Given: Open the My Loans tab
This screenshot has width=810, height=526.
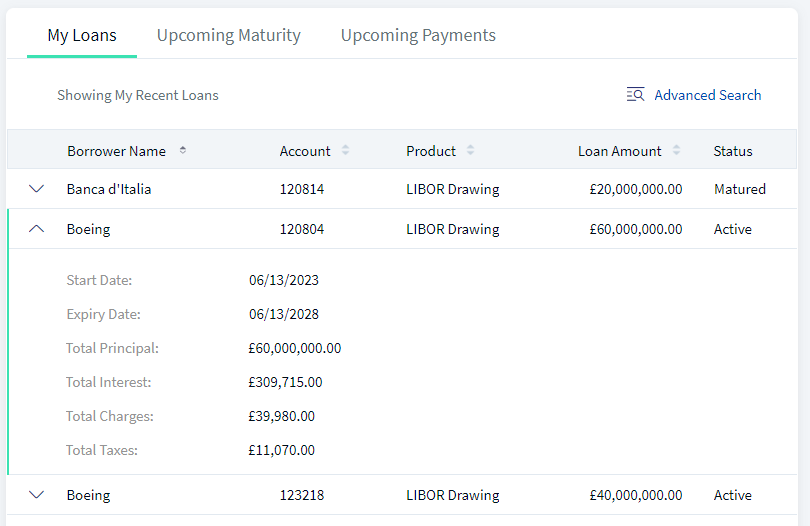Looking at the screenshot, I should pyautogui.click(x=82, y=35).
